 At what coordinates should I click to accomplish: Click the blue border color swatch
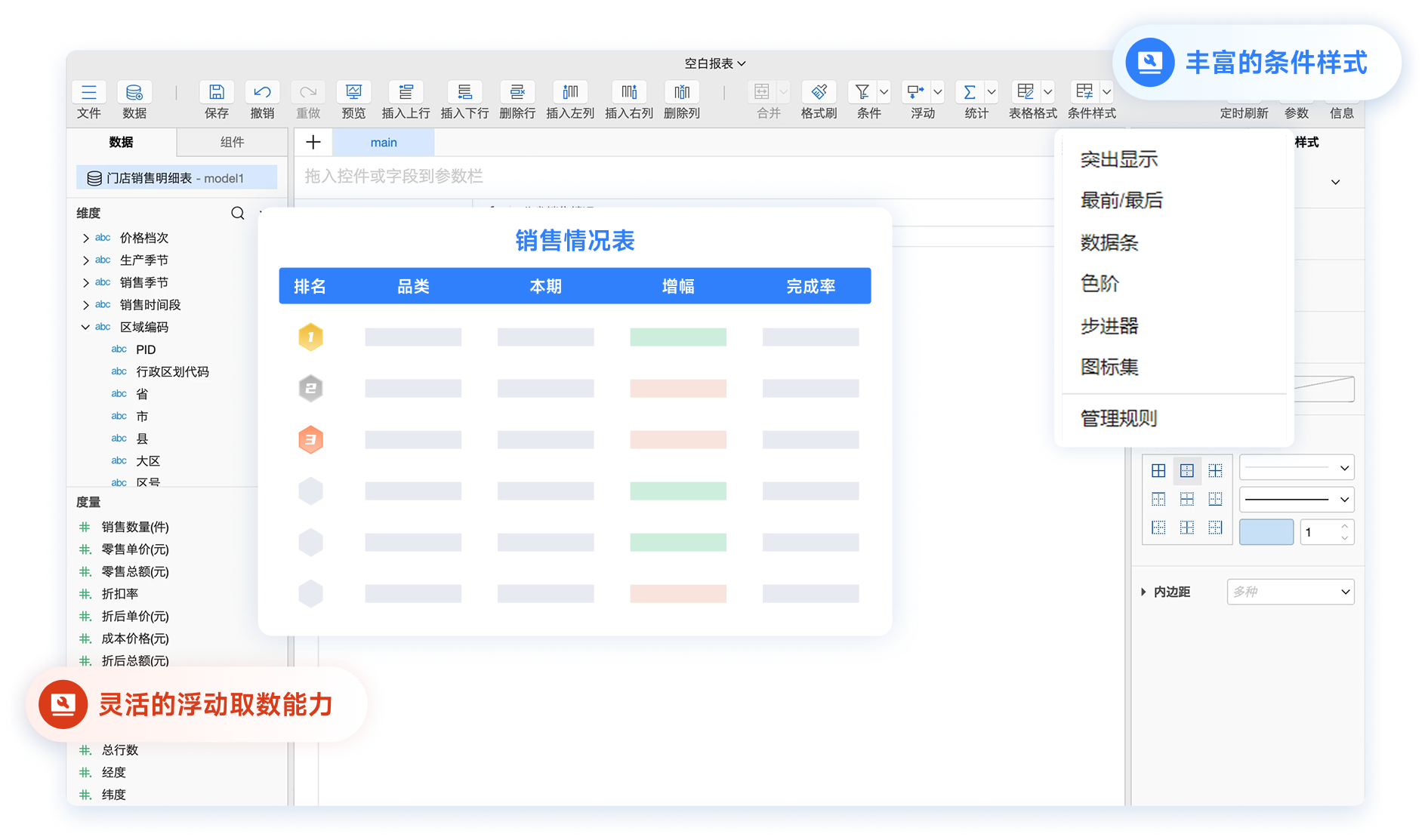[x=1266, y=532]
